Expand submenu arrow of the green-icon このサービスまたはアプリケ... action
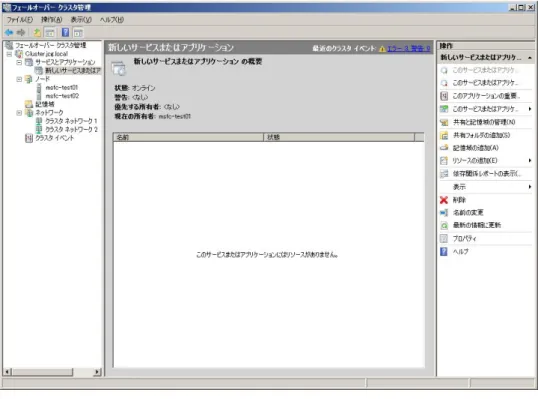Viewport: 538px width, 399px height. pyautogui.click(x=530, y=109)
